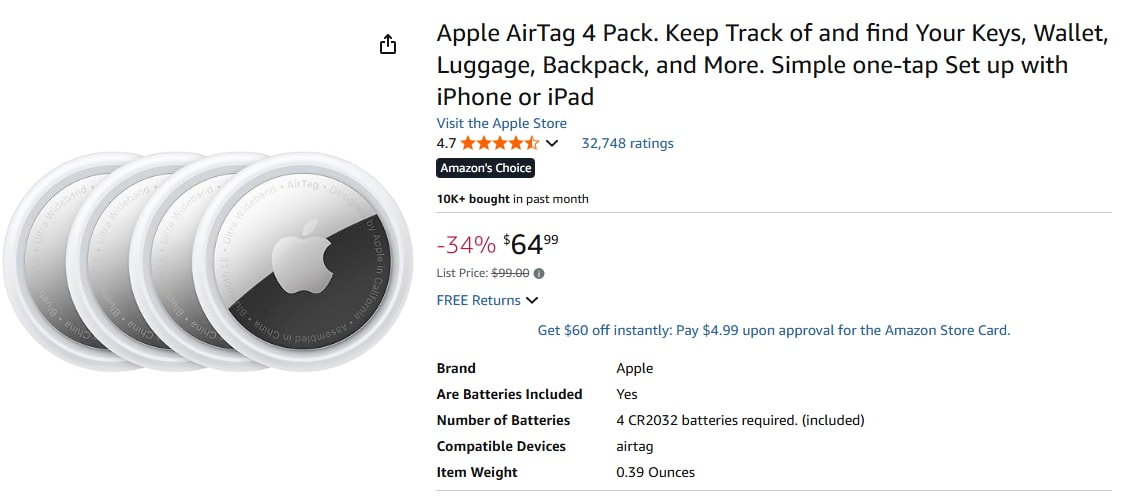Click the 10K+ bought in past month text
This screenshot has width=1131, height=496.
512,199
